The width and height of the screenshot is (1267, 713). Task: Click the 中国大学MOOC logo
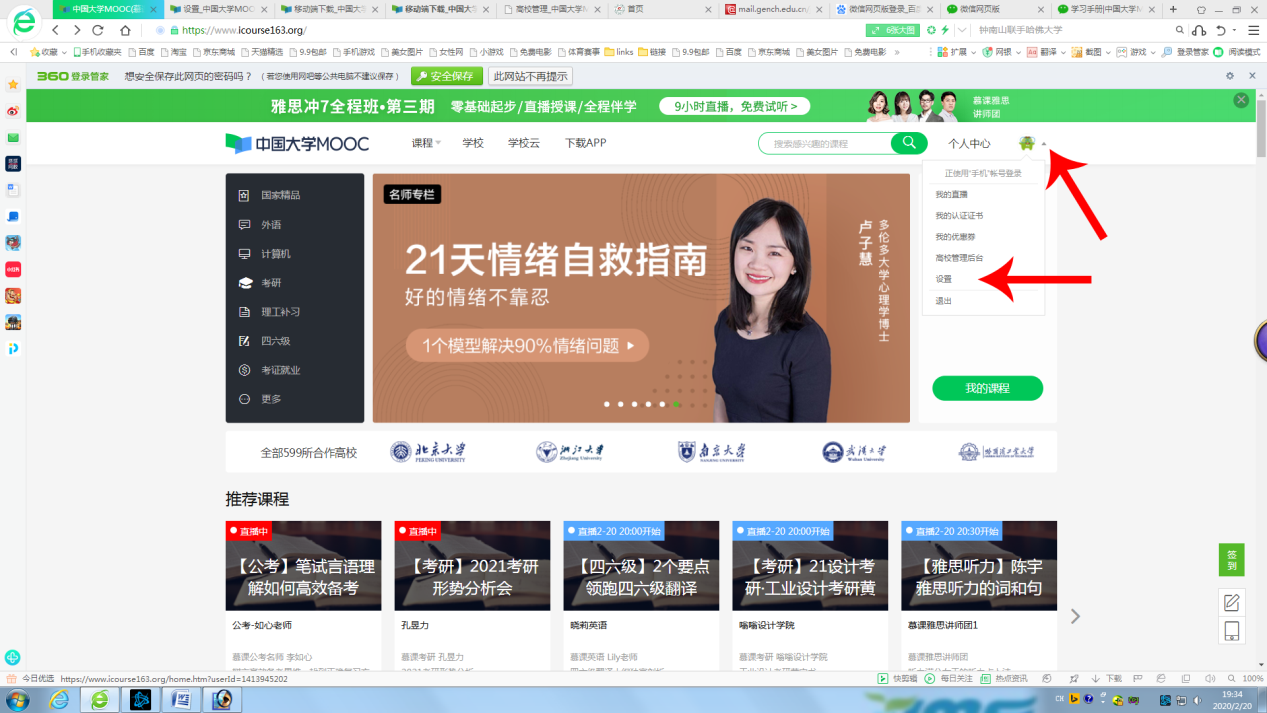point(297,144)
